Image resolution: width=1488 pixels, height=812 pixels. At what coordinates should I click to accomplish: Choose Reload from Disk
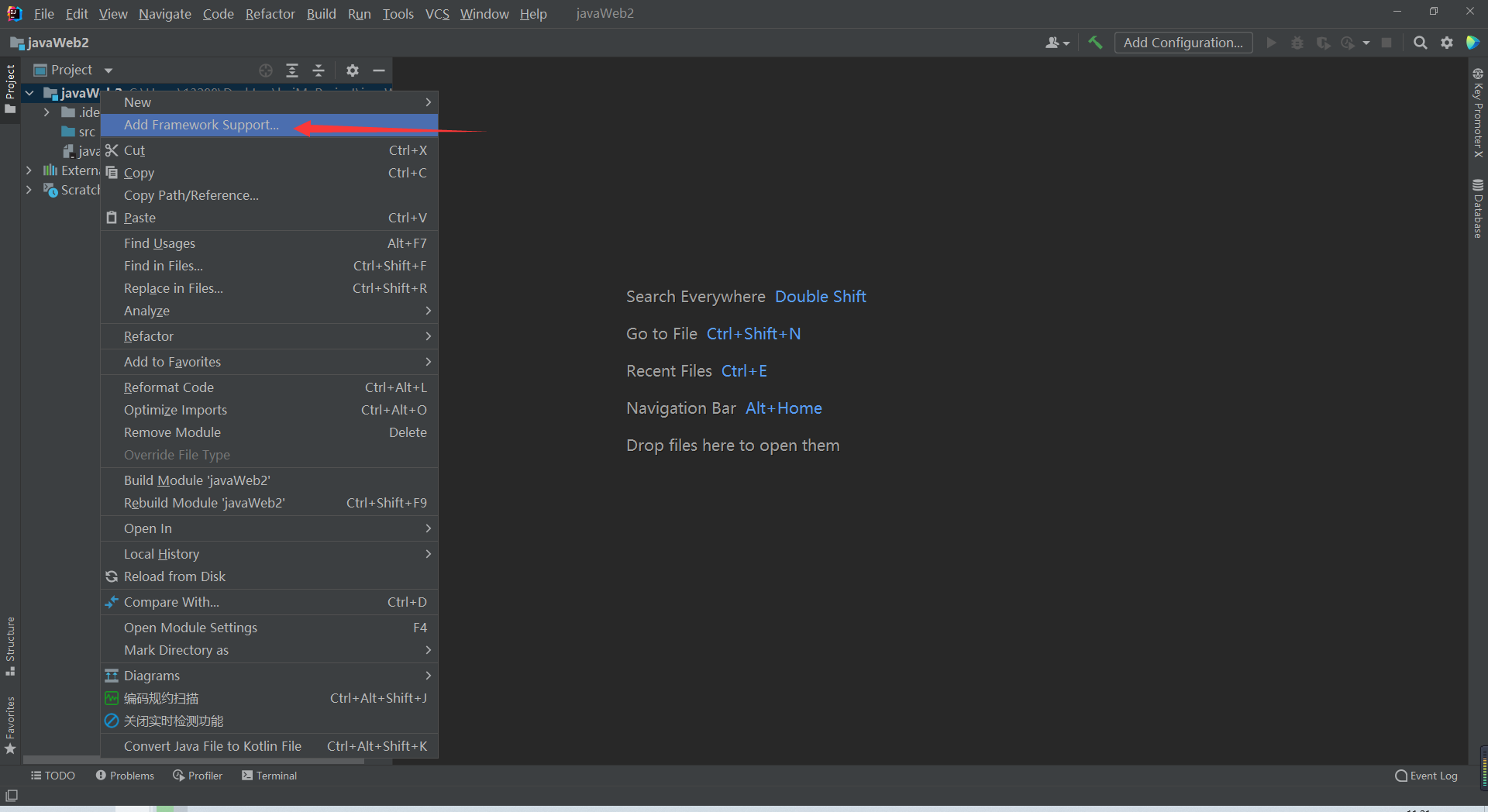point(270,576)
